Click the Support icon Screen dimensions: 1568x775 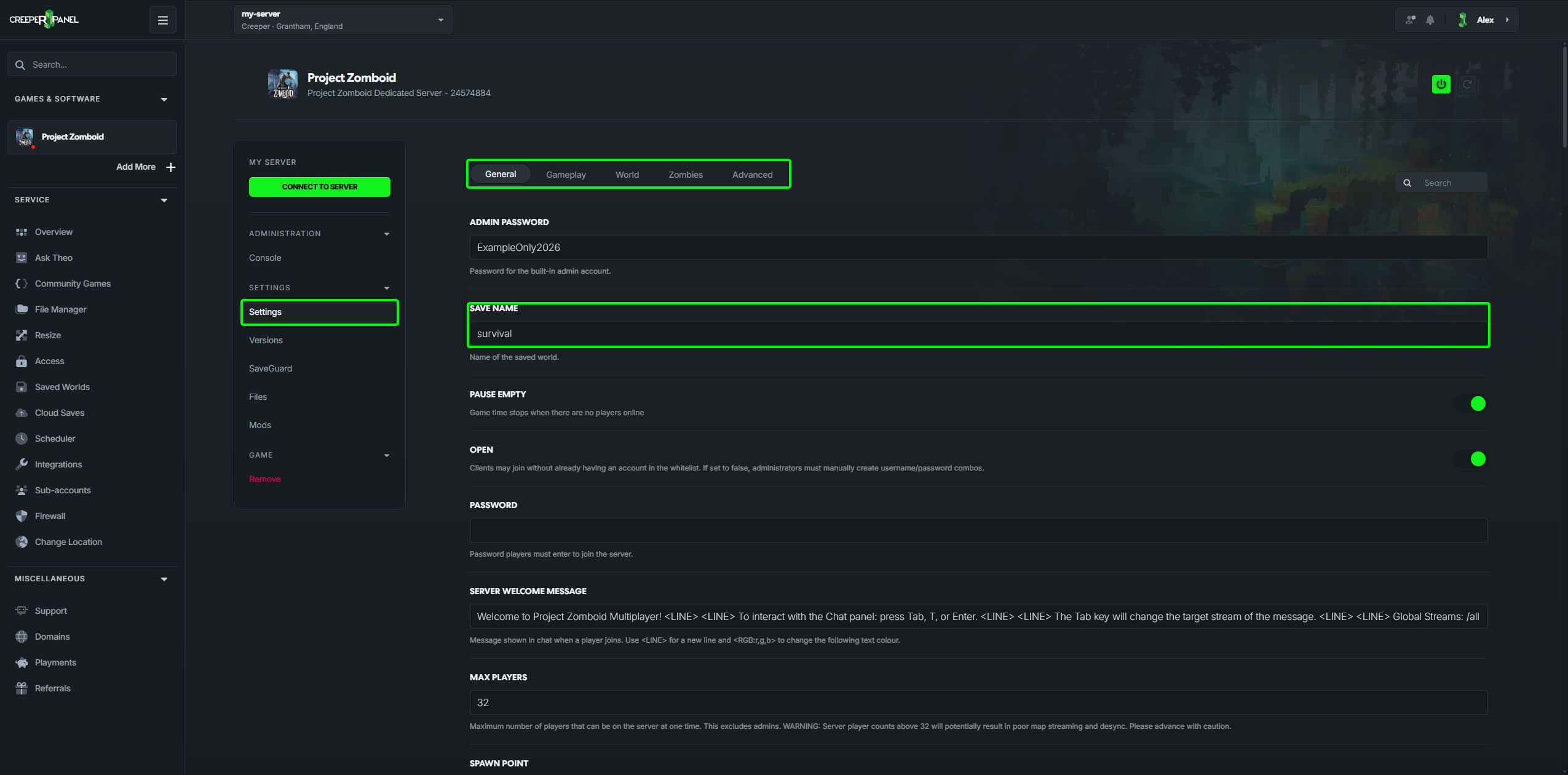(22, 611)
